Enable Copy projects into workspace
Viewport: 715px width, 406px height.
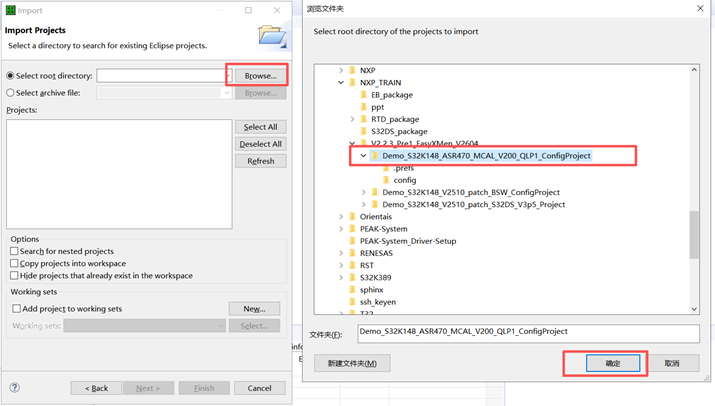pyautogui.click(x=14, y=263)
